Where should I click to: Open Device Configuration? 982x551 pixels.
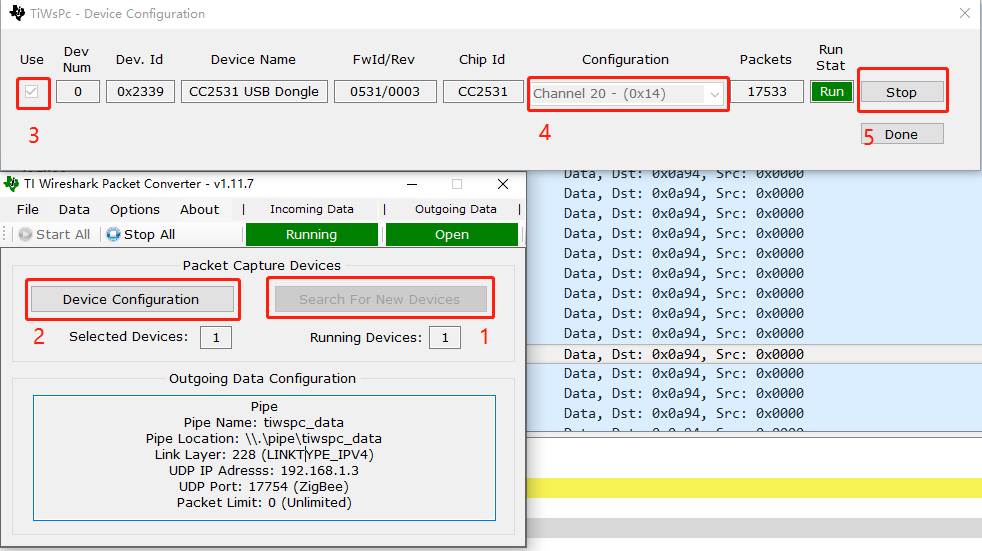(132, 299)
